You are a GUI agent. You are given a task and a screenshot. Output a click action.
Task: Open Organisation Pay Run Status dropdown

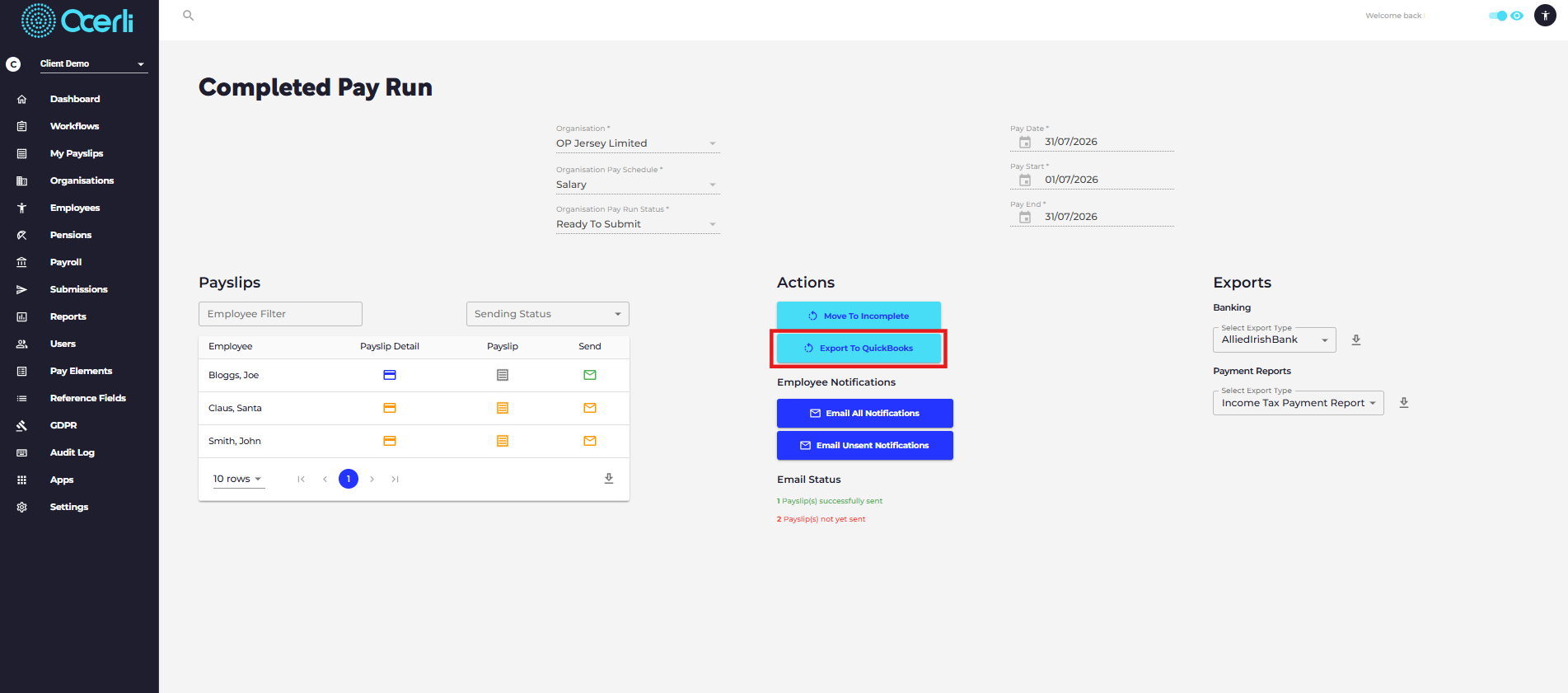[638, 224]
